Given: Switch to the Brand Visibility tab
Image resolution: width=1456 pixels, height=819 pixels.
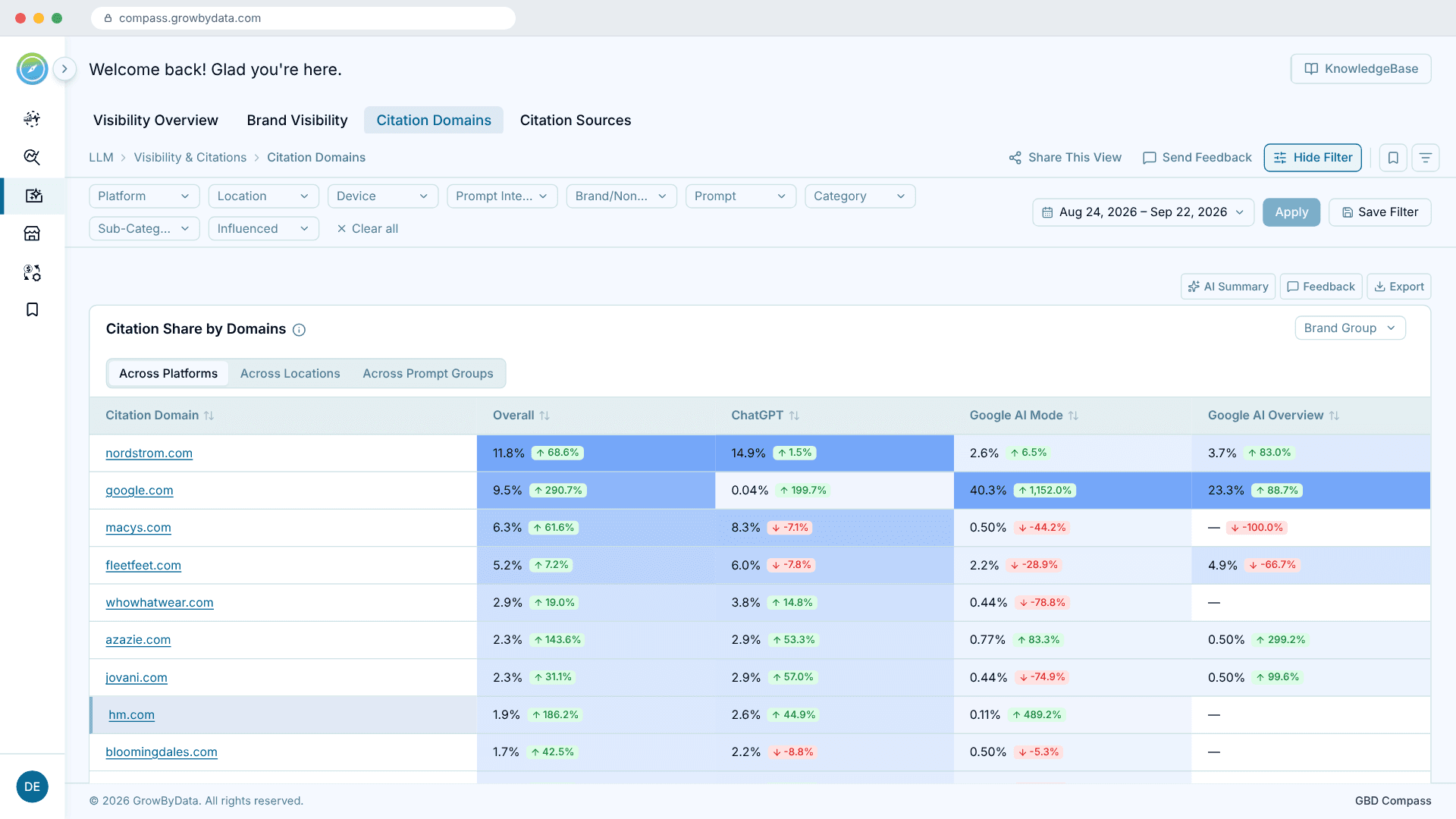Looking at the screenshot, I should pos(297,121).
